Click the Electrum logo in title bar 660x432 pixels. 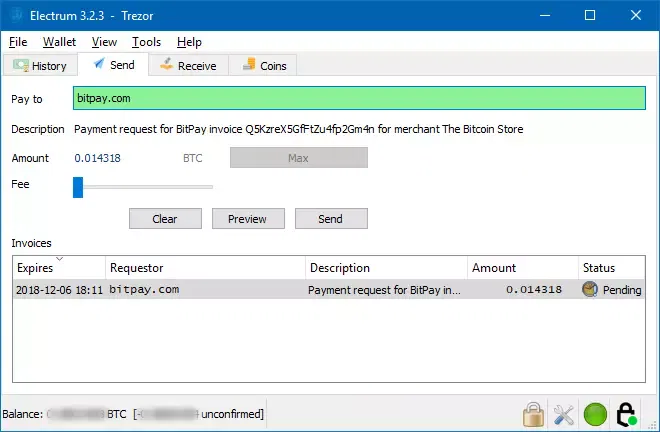click(x=17, y=16)
